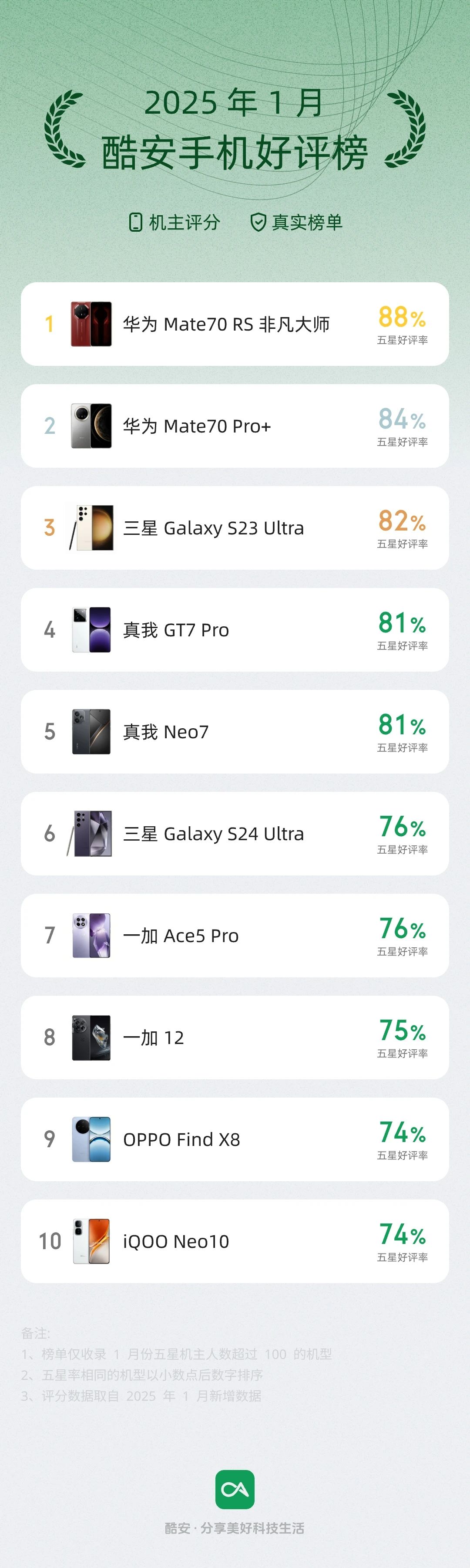Viewport: 470px width, 1568px height.
Task: Open the 三星 Galaxy S24 Ultra entry
Action: [235, 833]
